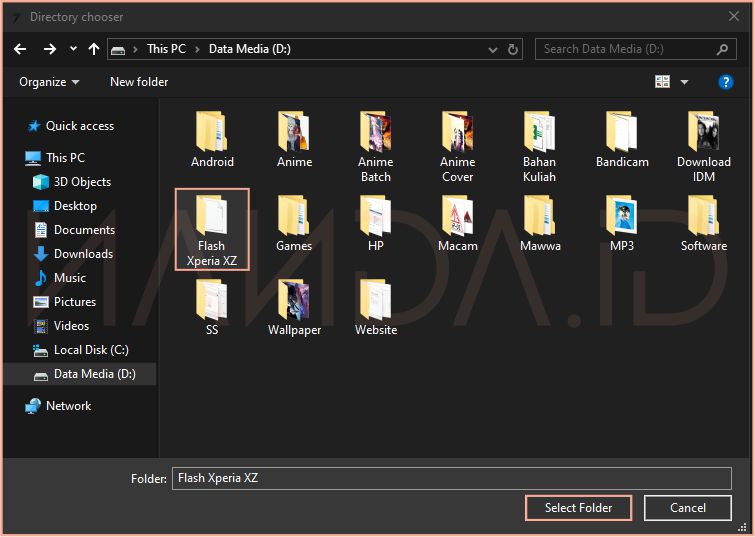Select the Download IDM folder
This screenshot has width=755, height=537.
704,132
